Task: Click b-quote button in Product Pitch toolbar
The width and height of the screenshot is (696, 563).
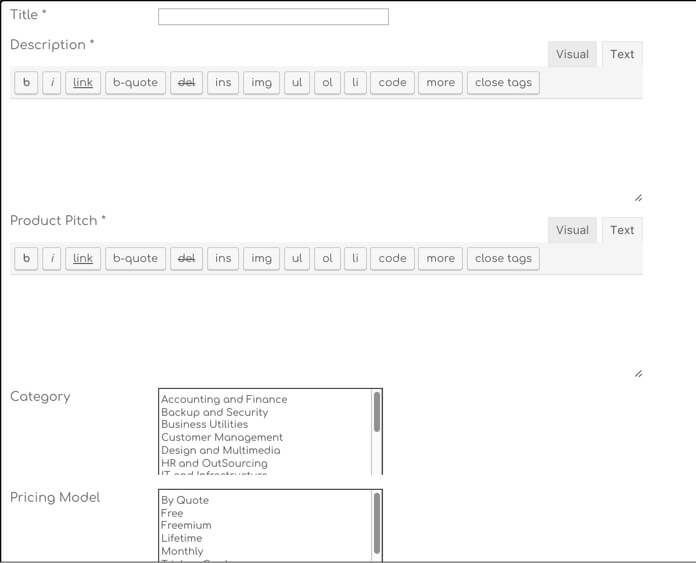Action: click(135, 259)
